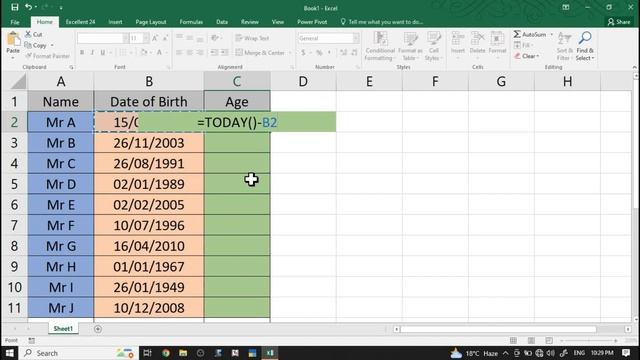The image size is (640, 360).
Task: Click the Undo arrow icon
Action: 28,7
